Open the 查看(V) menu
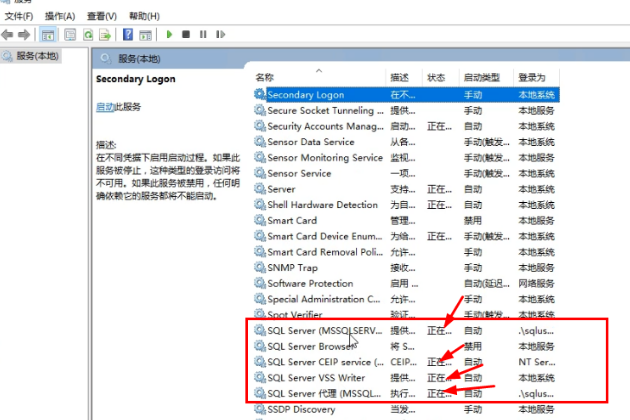The height and width of the screenshot is (420, 630). click(x=101, y=17)
